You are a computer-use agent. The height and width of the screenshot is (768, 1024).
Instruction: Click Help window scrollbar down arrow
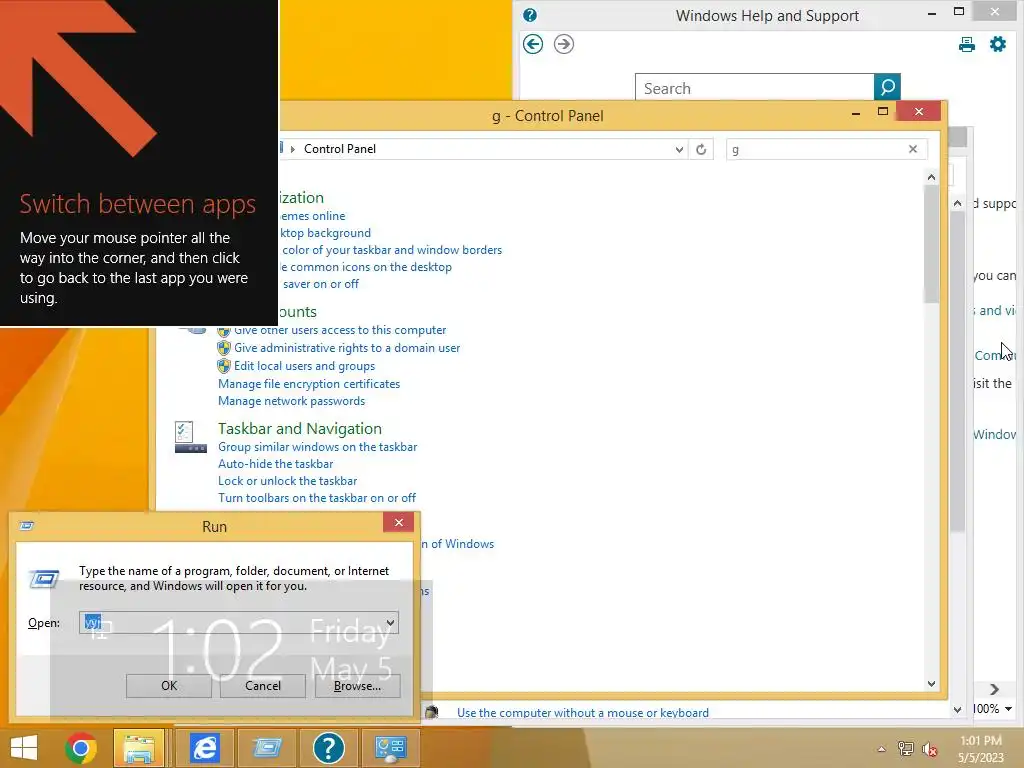tap(957, 709)
